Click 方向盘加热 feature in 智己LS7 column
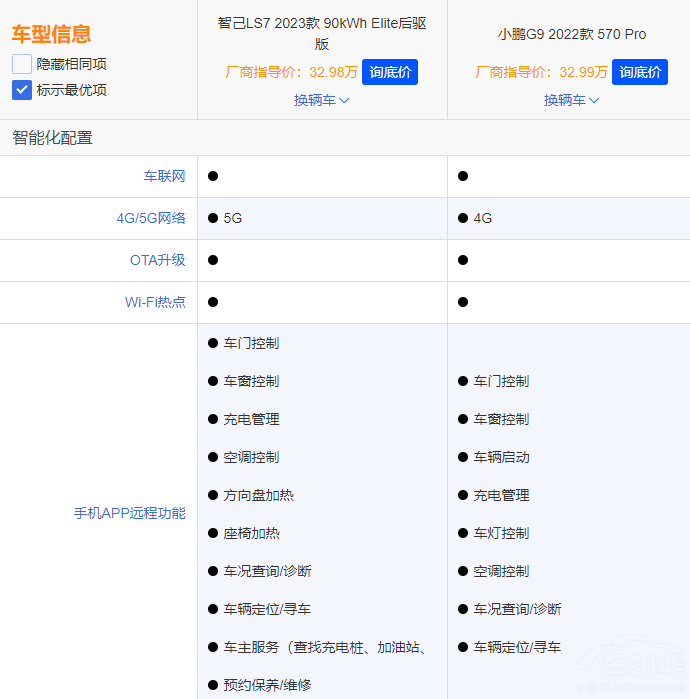 [258, 495]
